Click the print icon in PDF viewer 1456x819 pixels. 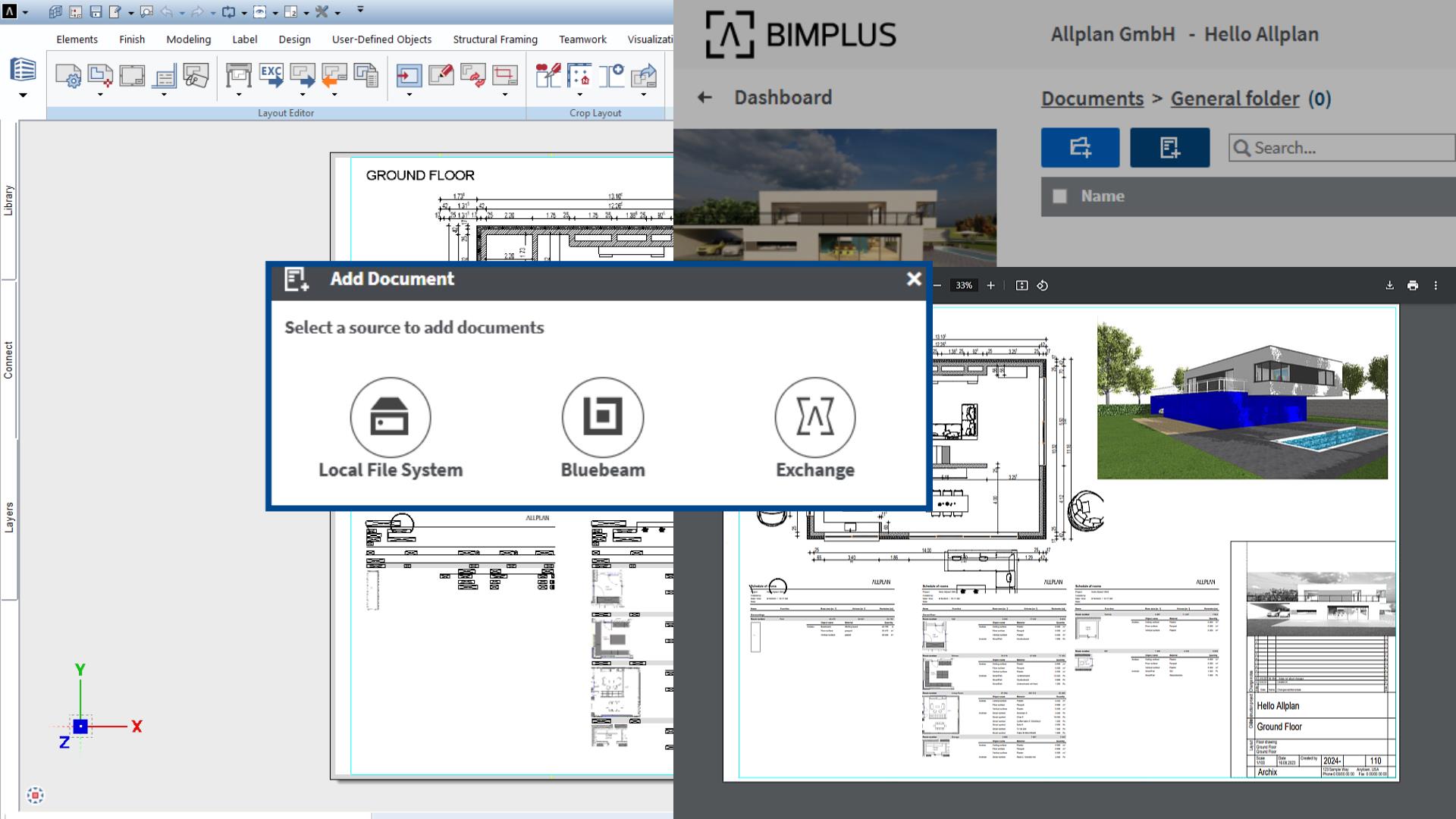click(1412, 286)
